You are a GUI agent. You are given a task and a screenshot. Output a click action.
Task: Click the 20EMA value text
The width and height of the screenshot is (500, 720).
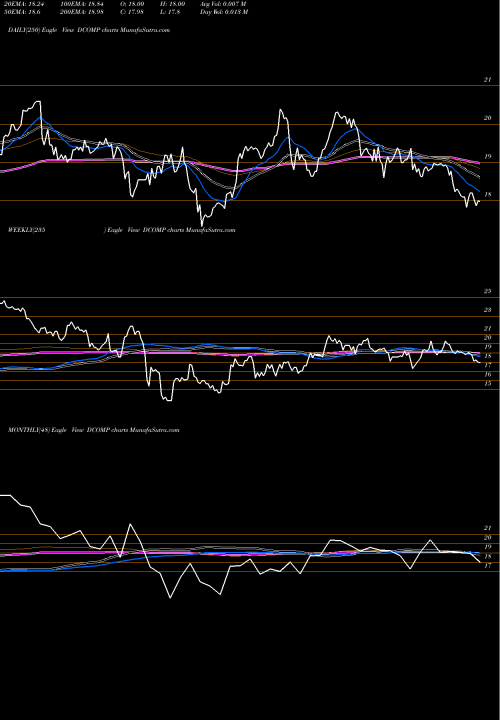[x=22, y=4]
